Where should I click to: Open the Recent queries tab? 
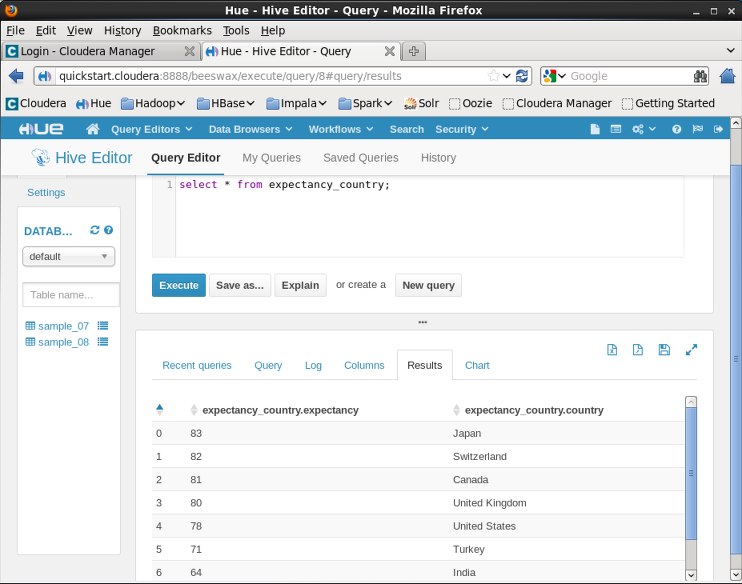pos(197,365)
